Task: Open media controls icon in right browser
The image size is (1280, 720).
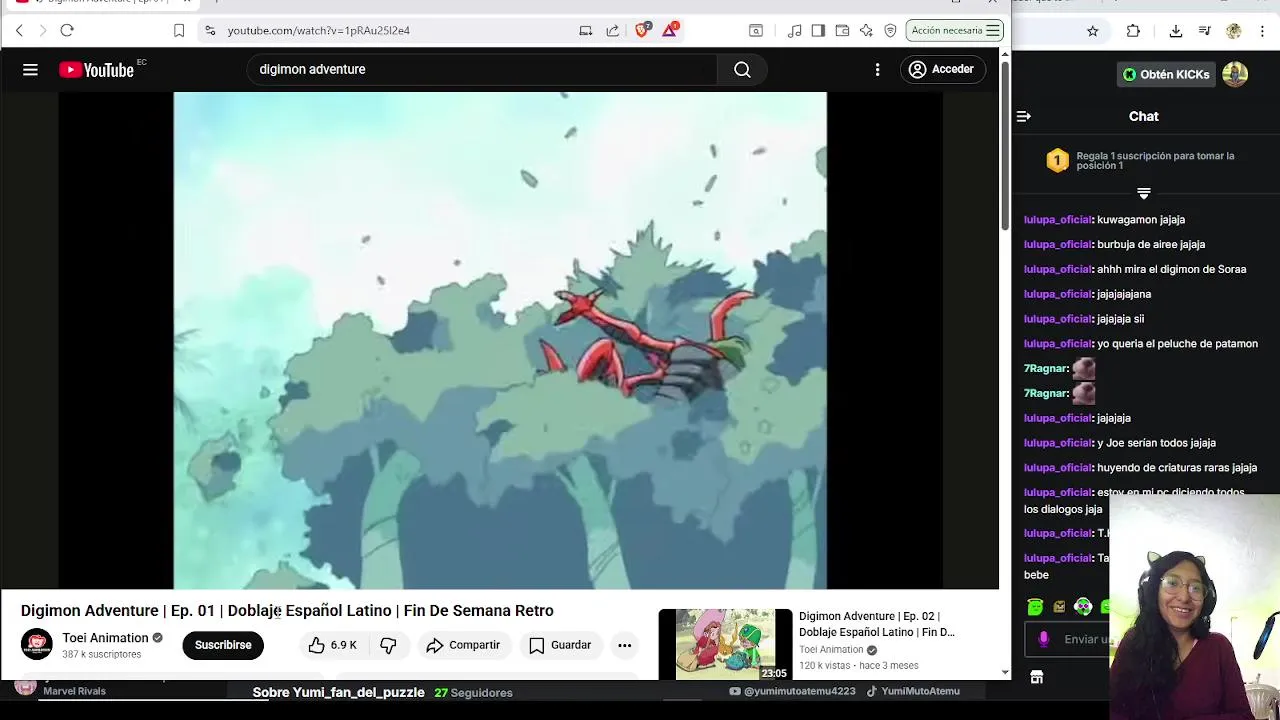Action: (1205, 31)
